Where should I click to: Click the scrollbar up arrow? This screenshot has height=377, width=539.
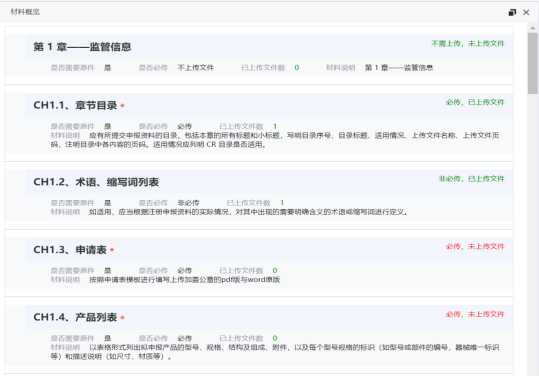533,28
